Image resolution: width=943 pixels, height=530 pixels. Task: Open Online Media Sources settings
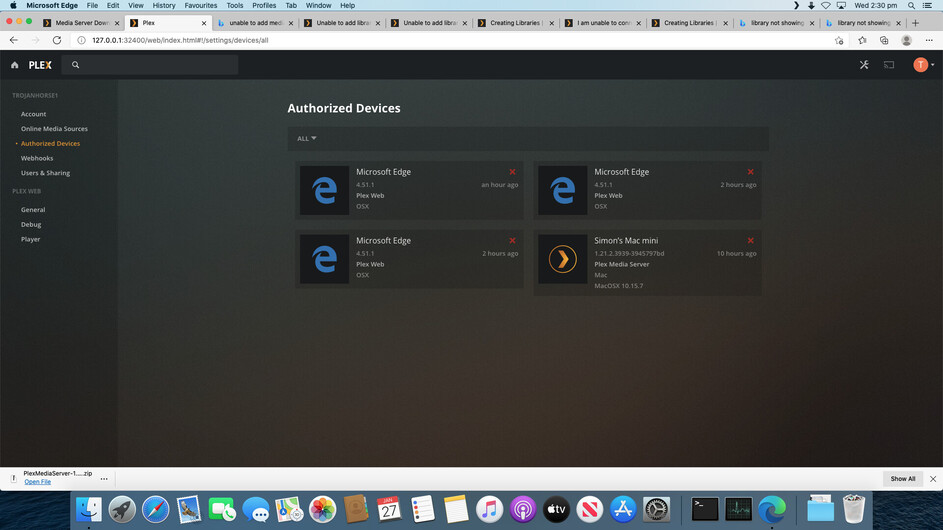pos(54,129)
